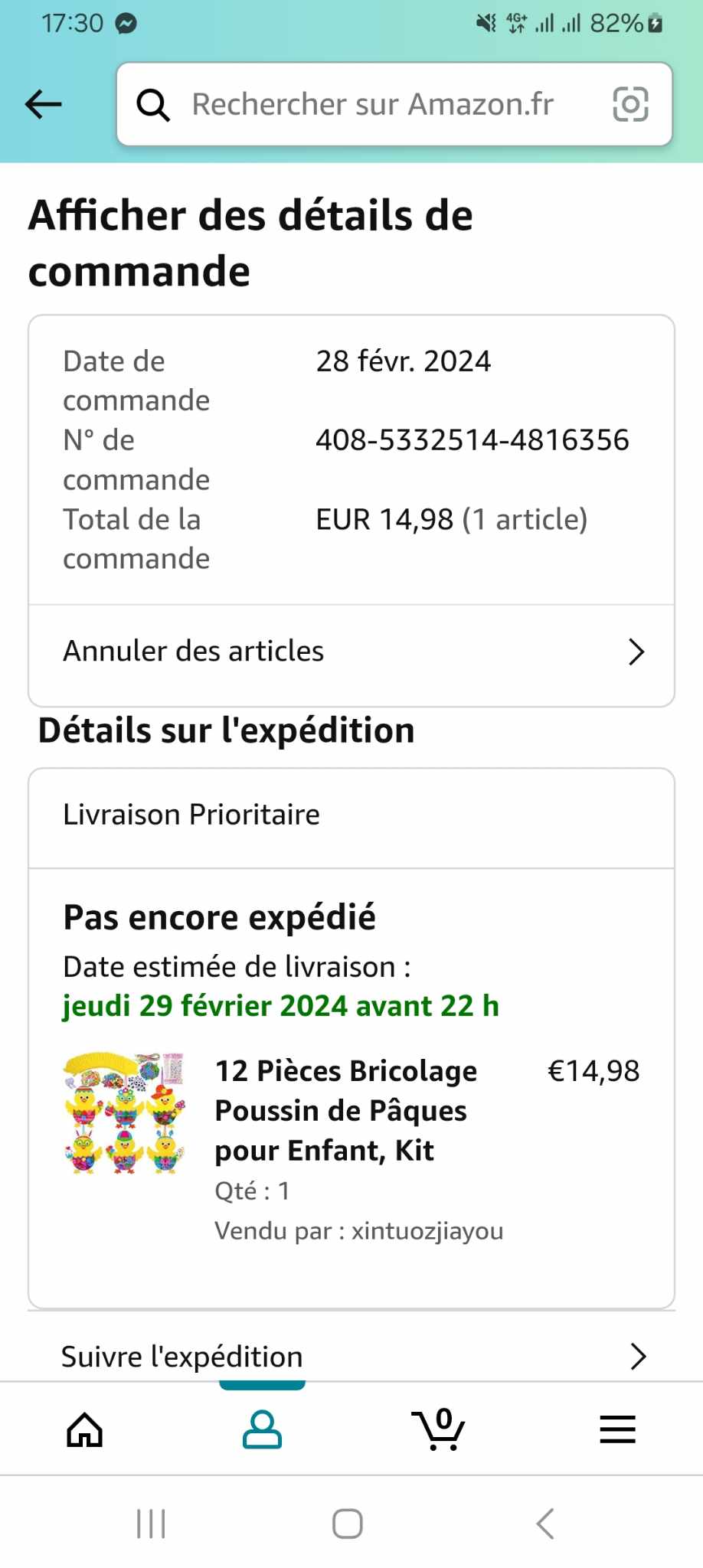Open the Easter chick kit thumbnail
The width and height of the screenshot is (703, 1568).
pyautogui.click(x=125, y=1112)
